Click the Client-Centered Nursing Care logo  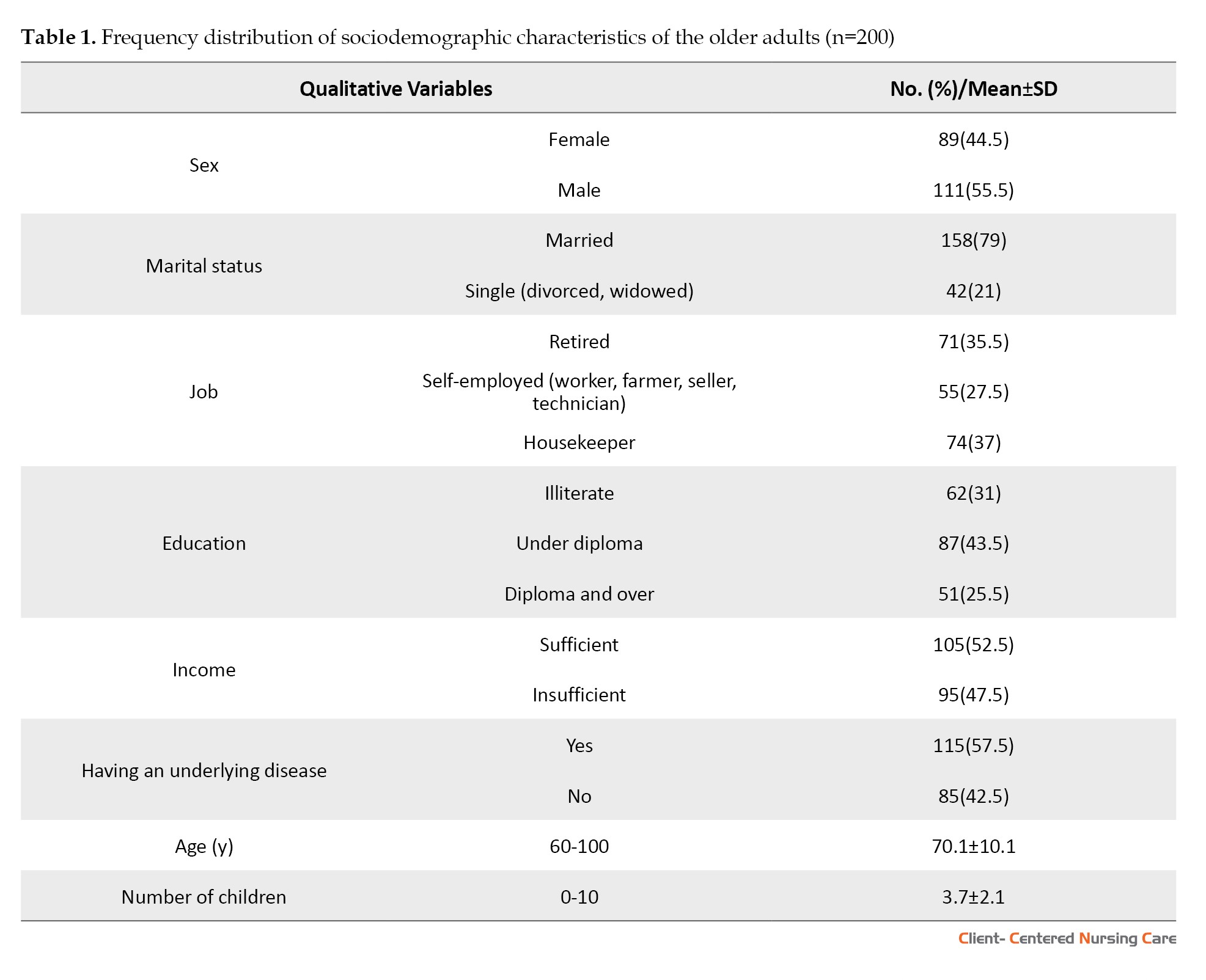[x=1067, y=938]
